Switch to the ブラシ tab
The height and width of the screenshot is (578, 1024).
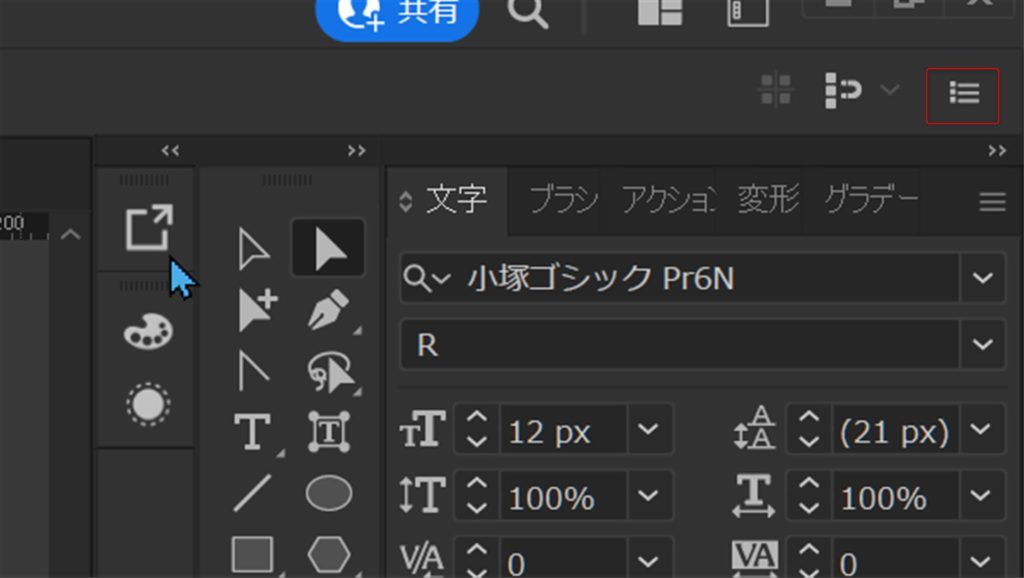[563, 201]
